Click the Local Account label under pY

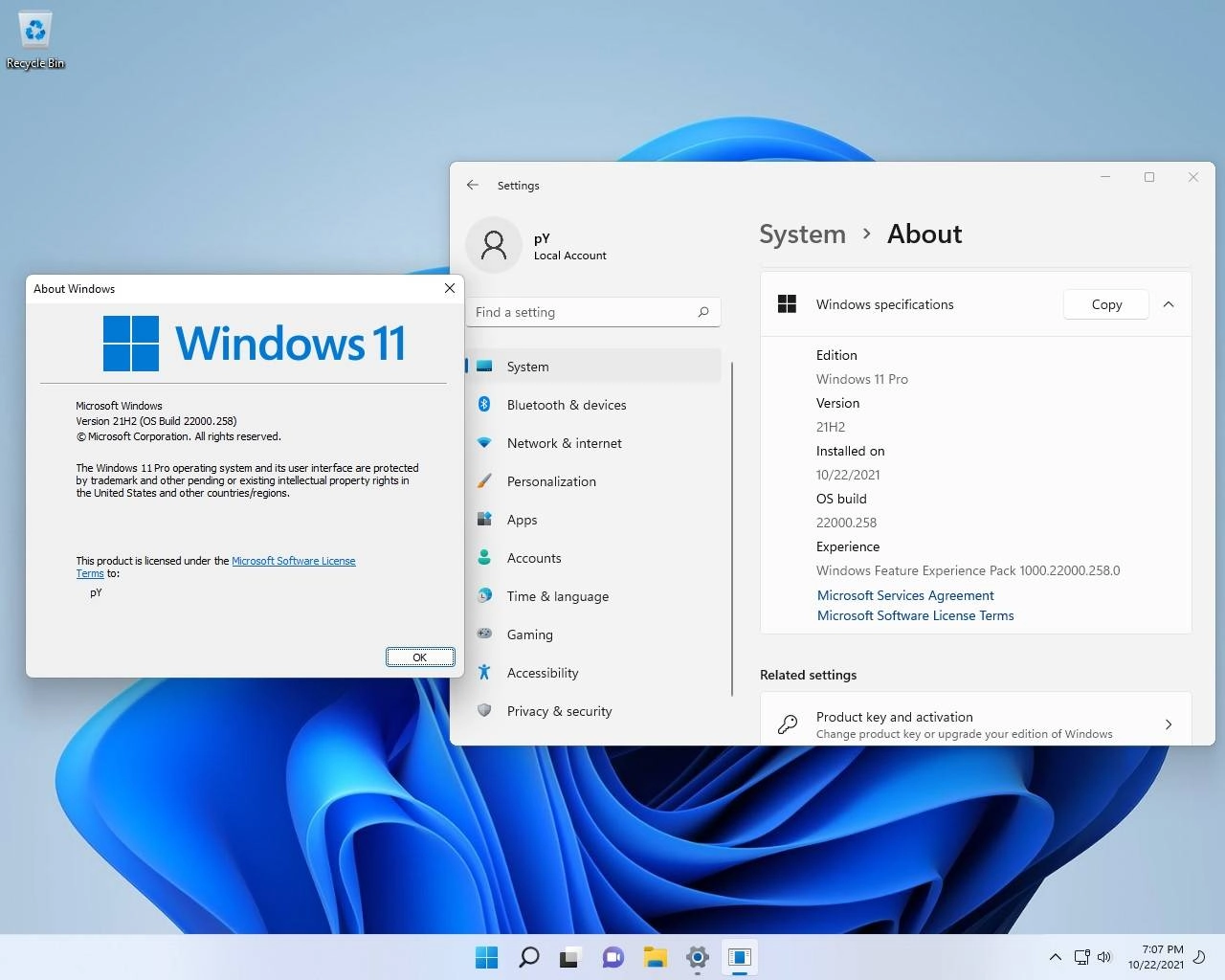[x=570, y=256]
